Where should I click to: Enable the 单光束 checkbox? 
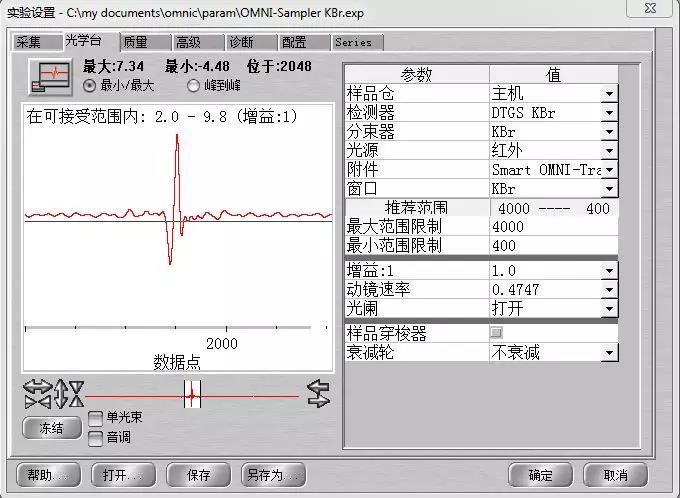tap(95, 418)
